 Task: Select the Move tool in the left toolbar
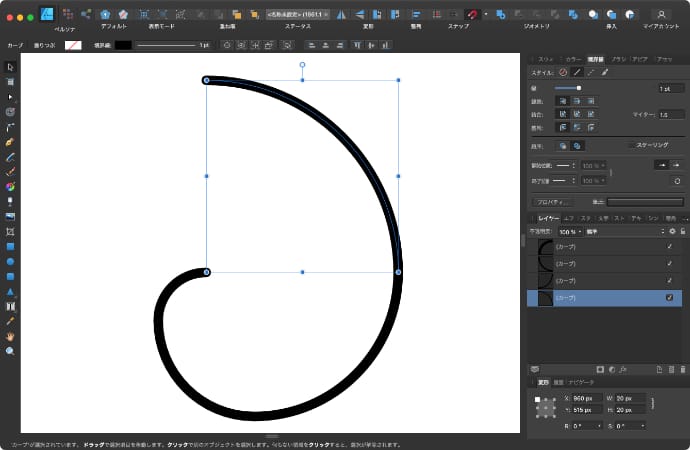[x=10, y=67]
